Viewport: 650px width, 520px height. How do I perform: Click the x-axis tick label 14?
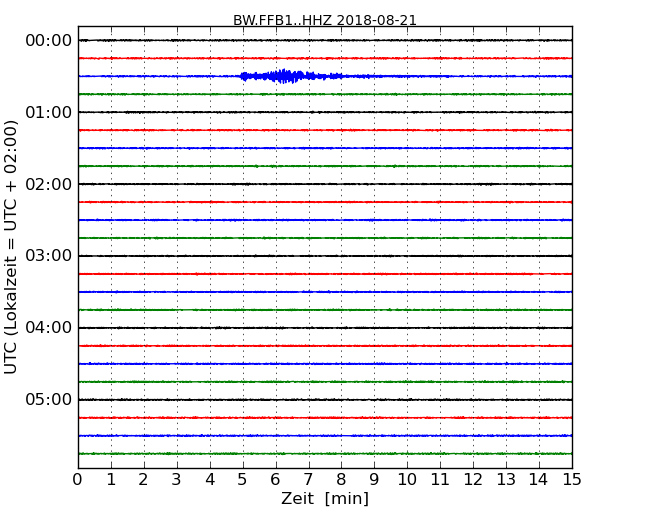click(538, 480)
